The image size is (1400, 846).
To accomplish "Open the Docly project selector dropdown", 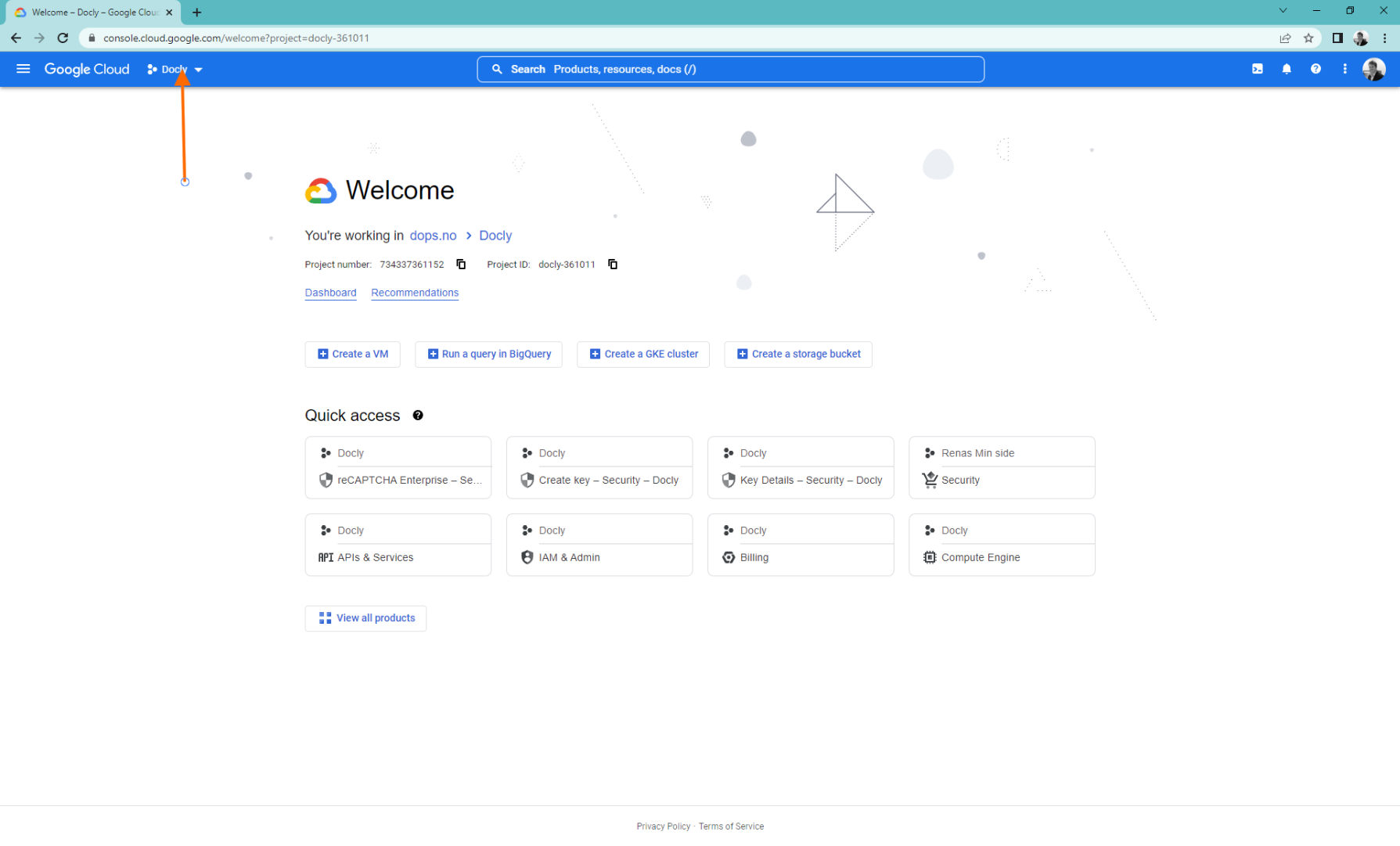I will 174,69.
